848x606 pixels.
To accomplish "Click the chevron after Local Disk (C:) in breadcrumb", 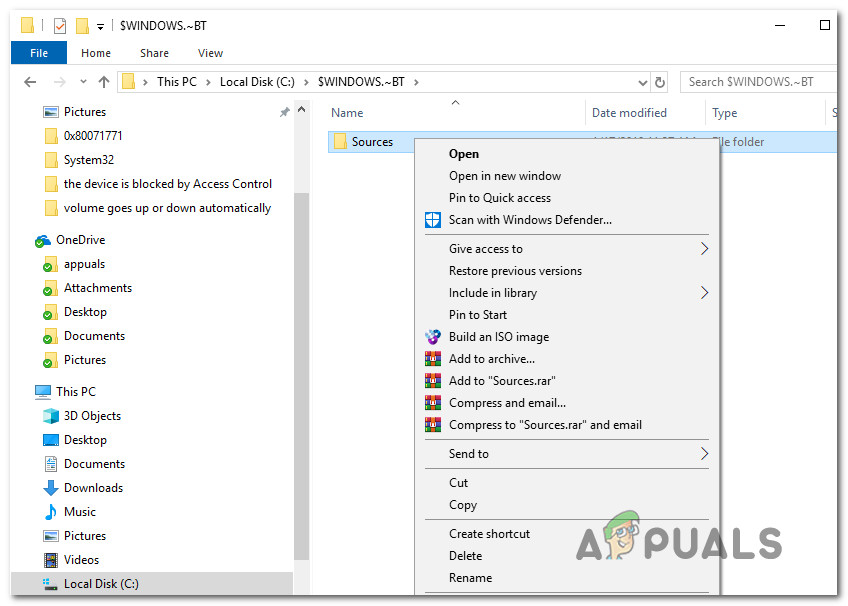I will (x=306, y=82).
